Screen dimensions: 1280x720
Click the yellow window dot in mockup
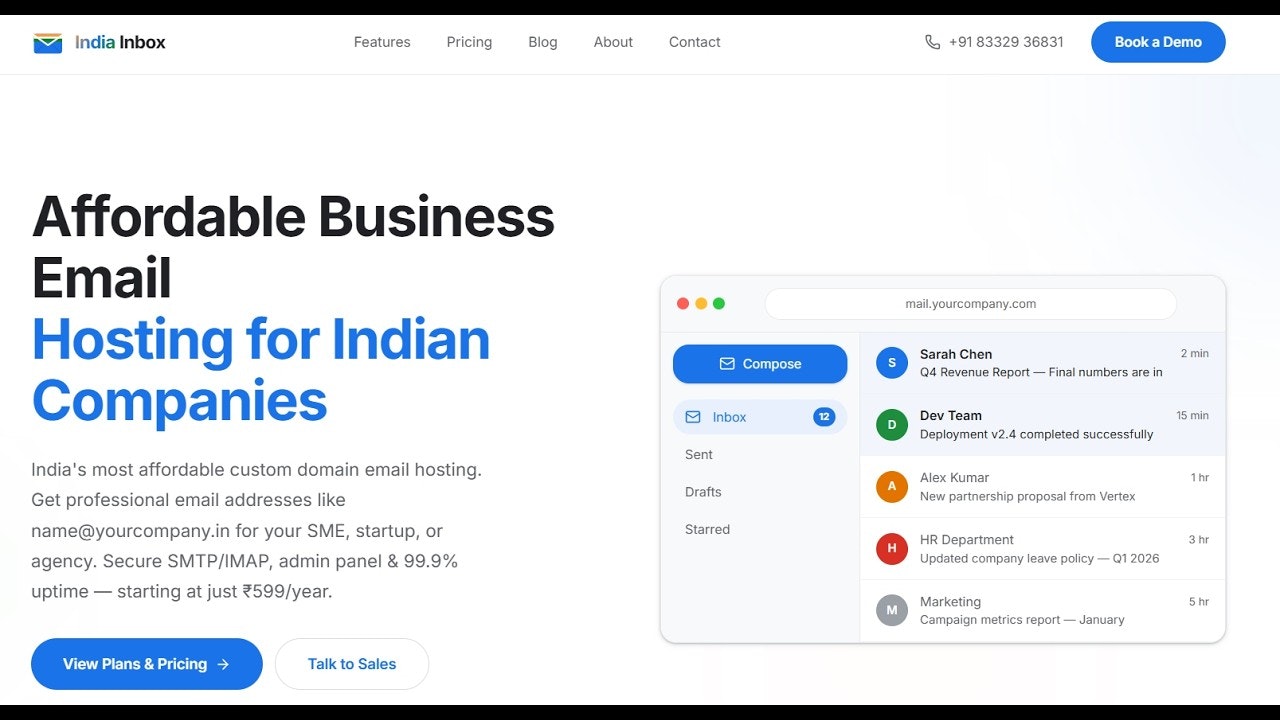point(701,304)
